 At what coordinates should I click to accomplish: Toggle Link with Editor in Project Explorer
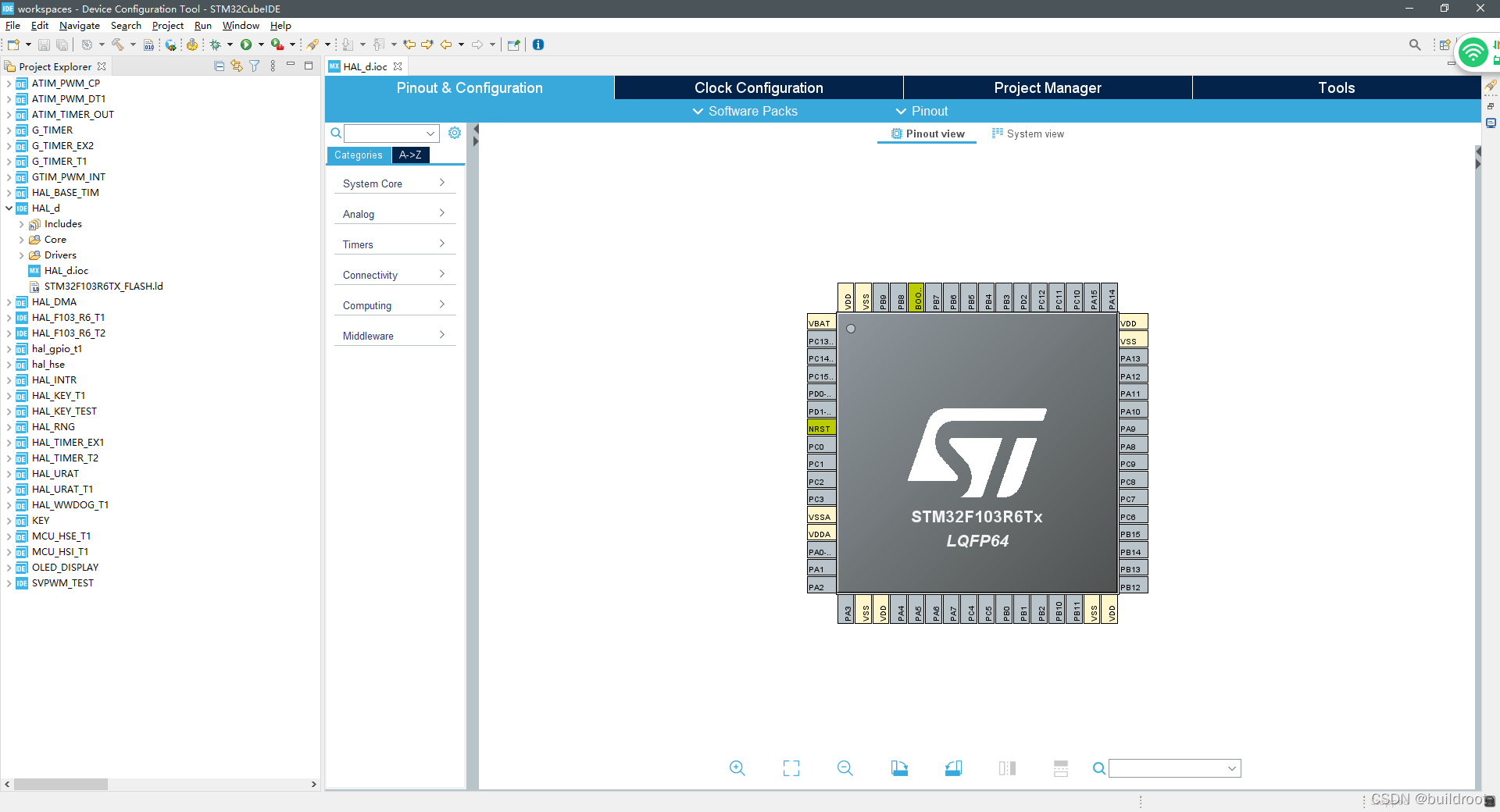click(237, 66)
